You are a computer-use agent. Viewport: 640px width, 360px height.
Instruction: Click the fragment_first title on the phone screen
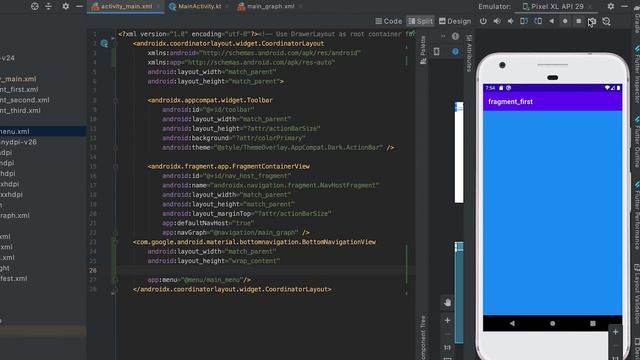pos(510,102)
